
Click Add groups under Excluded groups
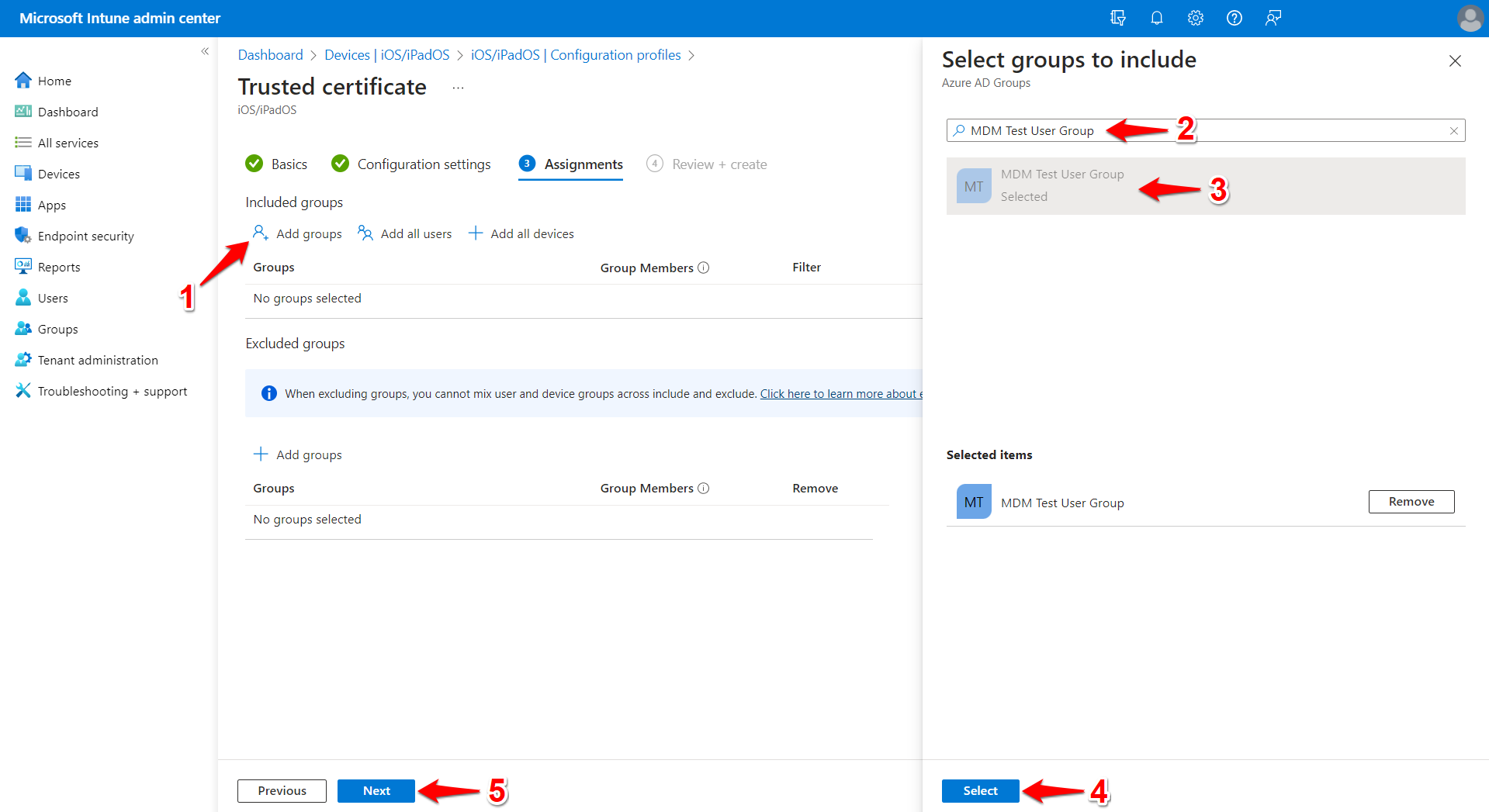pos(297,454)
